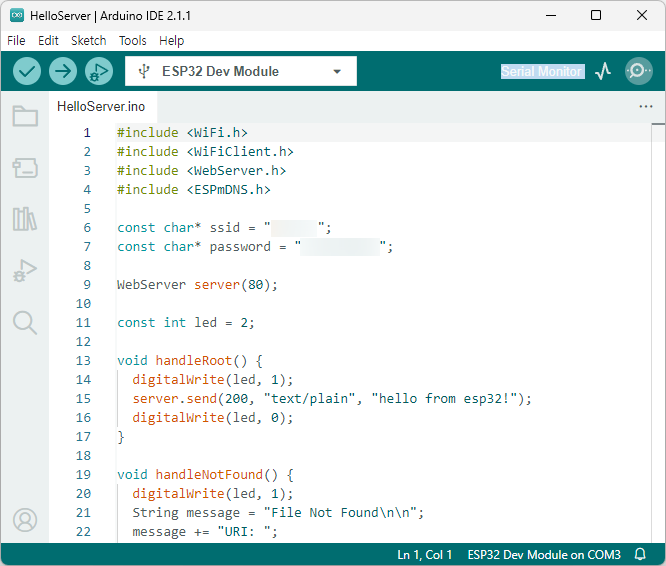Open the Boards Manager sidebar icon
The height and width of the screenshot is (566, 666).
(x=25, y=168)
